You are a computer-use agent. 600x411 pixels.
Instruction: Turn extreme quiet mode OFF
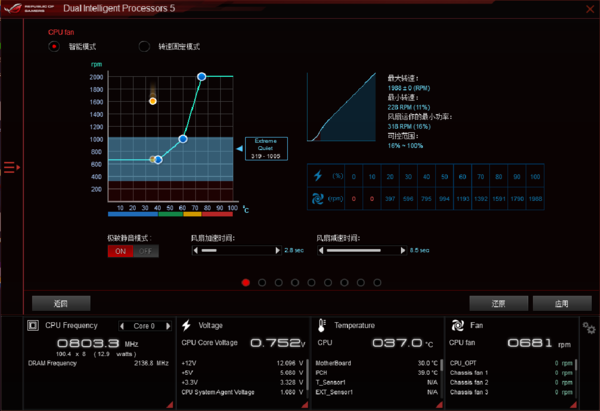[x=145, y=251]
